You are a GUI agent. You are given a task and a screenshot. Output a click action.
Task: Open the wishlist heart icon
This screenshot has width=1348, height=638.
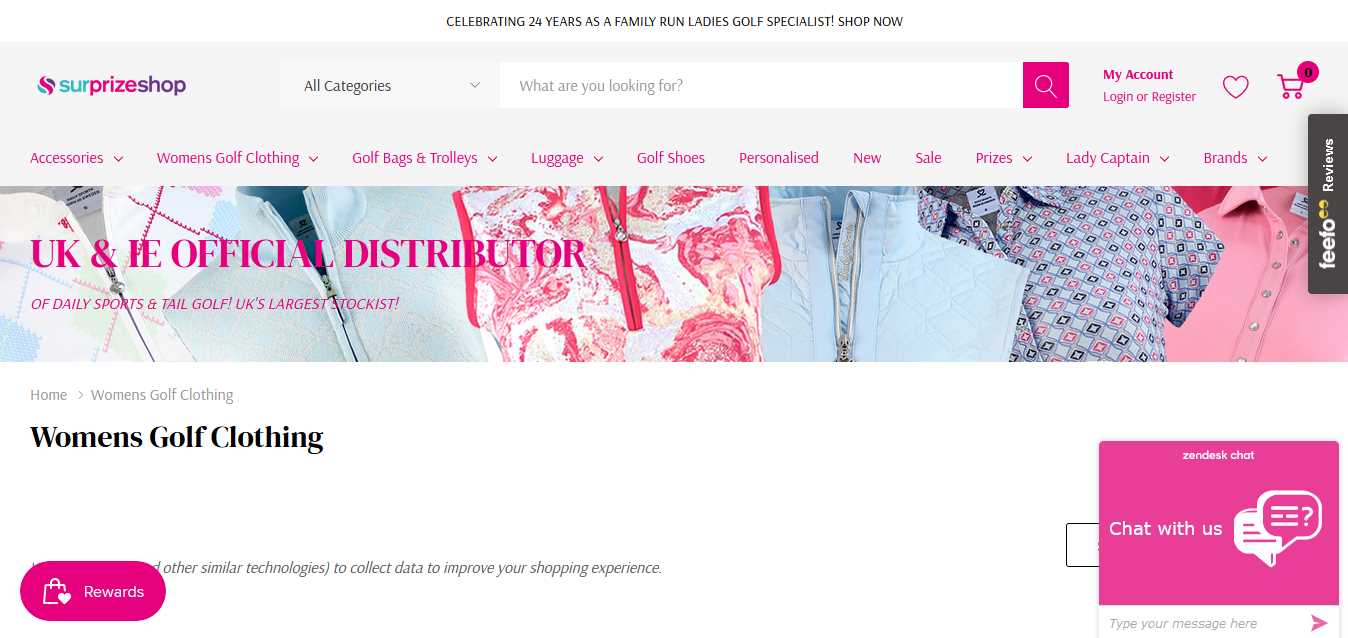point(1236,87)
